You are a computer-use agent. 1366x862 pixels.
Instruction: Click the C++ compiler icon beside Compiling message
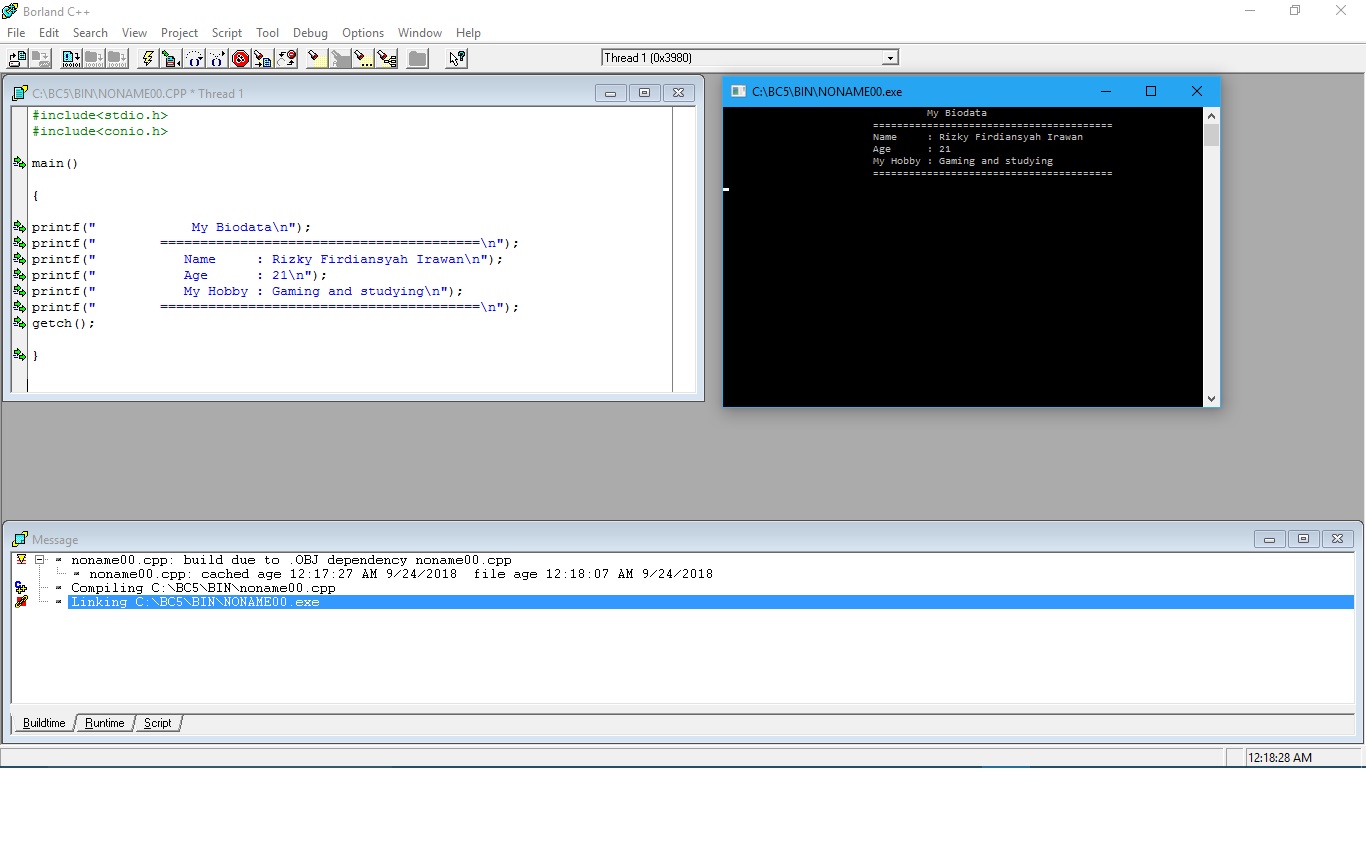point(20,588)
